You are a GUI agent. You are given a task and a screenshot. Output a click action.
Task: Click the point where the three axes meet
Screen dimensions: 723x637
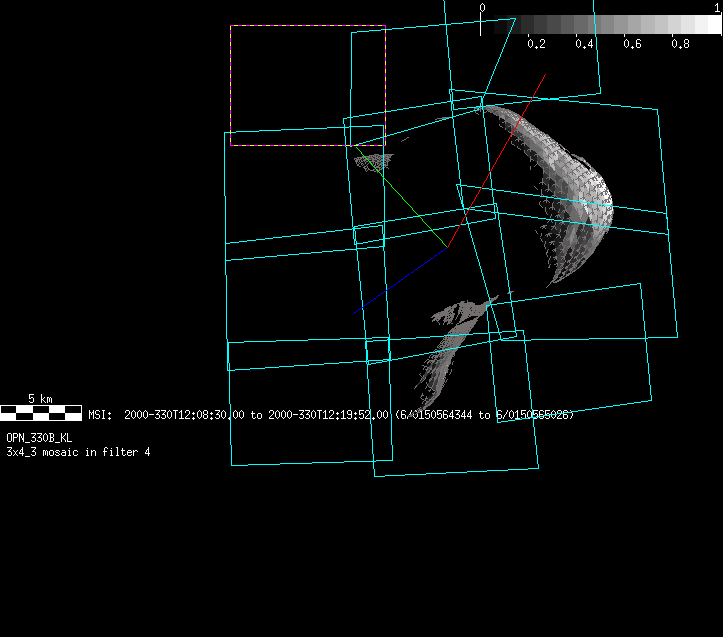(x=448, y=248)
